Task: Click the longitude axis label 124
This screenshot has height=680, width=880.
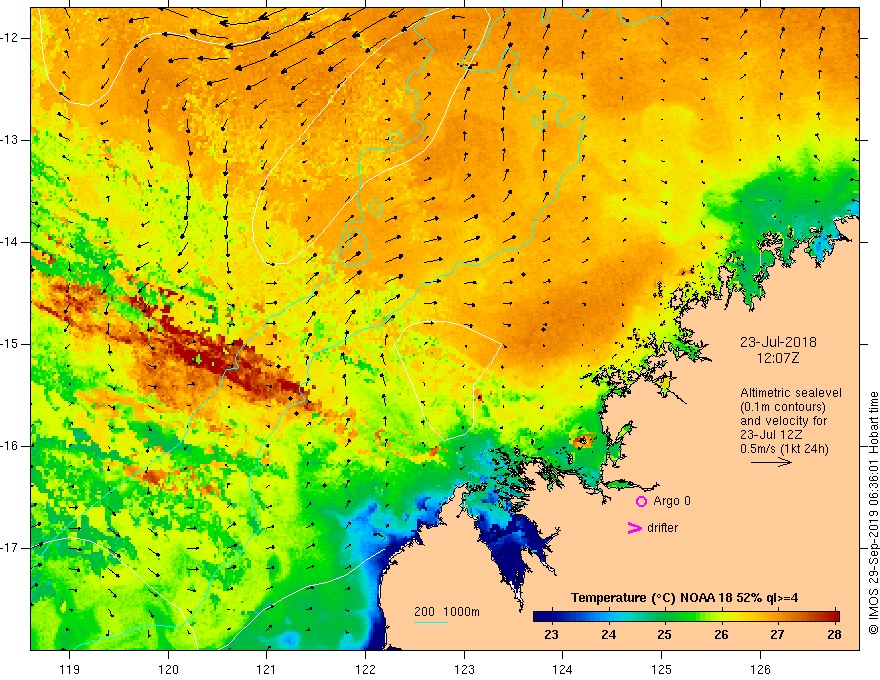Action: 562,669
